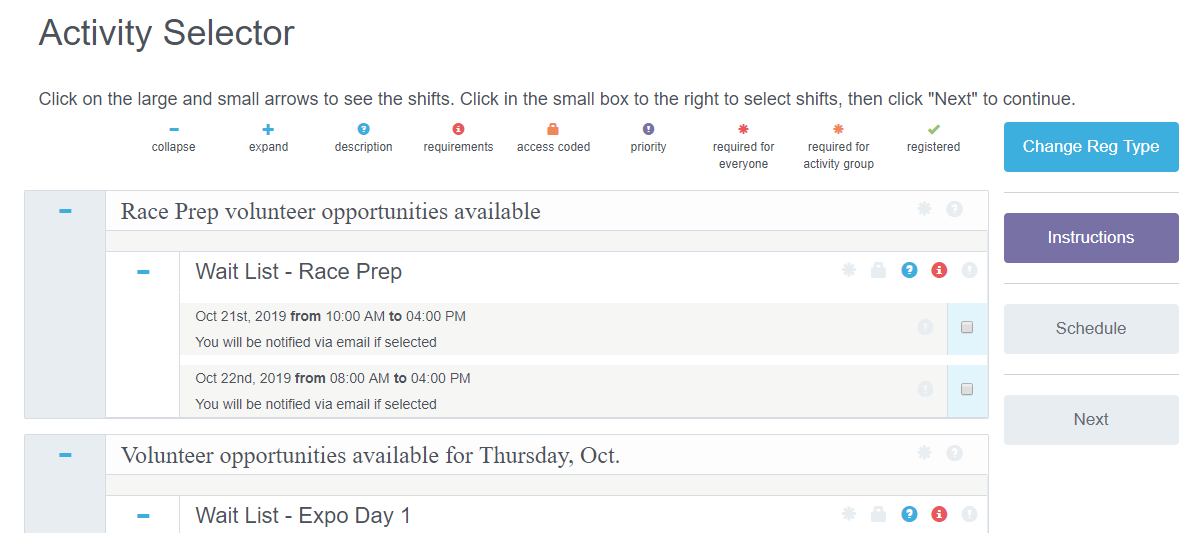Click the purple priority icon in legend
The height and width of the screenshot is (533, 1193).
[x=648, y=129]
